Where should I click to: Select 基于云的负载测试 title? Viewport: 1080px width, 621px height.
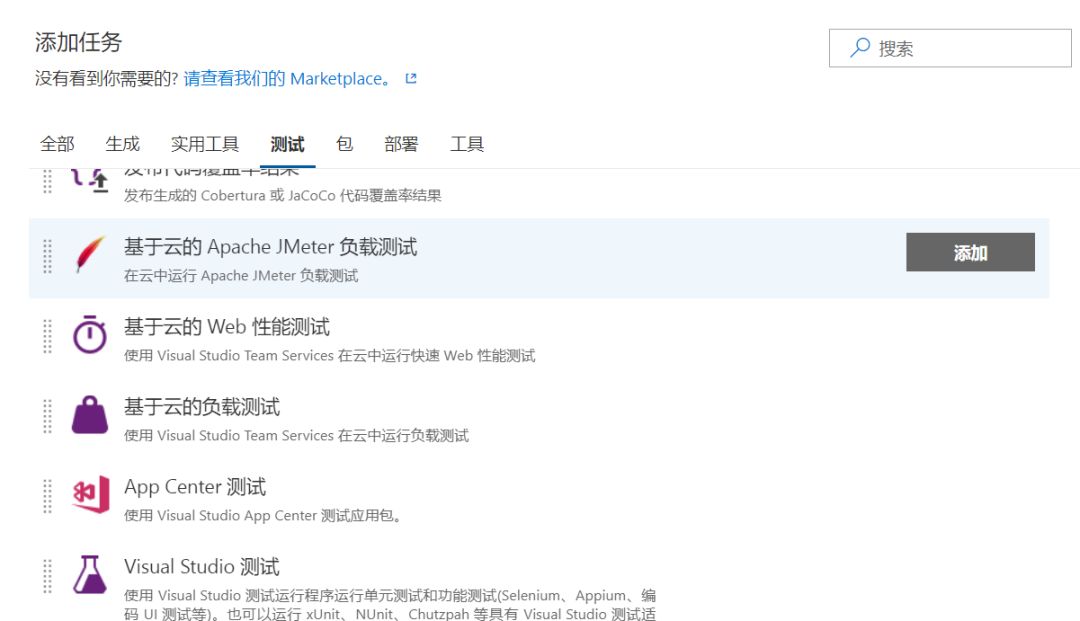point(202,406)
